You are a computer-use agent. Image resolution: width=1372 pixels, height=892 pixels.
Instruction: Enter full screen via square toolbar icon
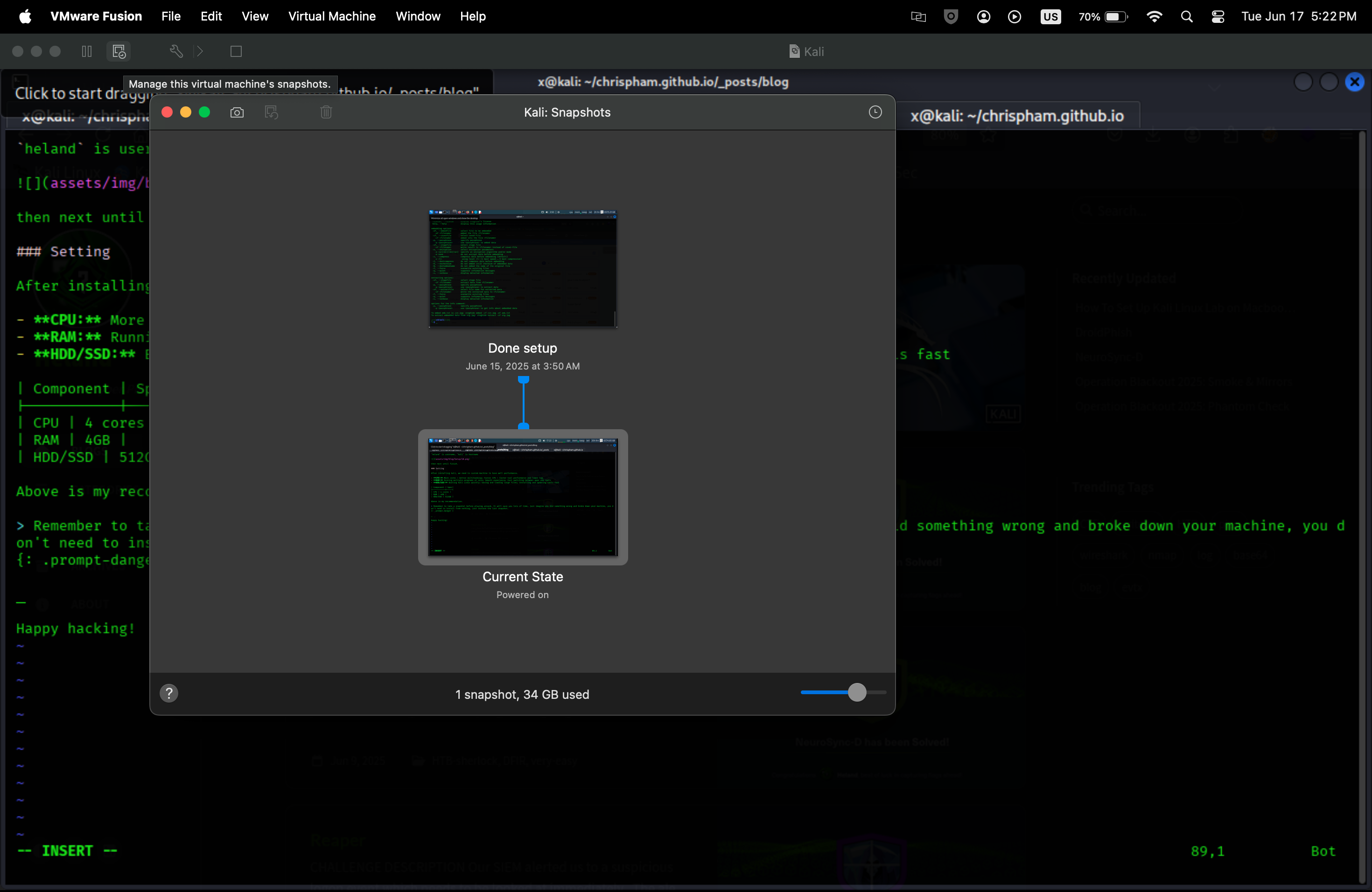236,51
